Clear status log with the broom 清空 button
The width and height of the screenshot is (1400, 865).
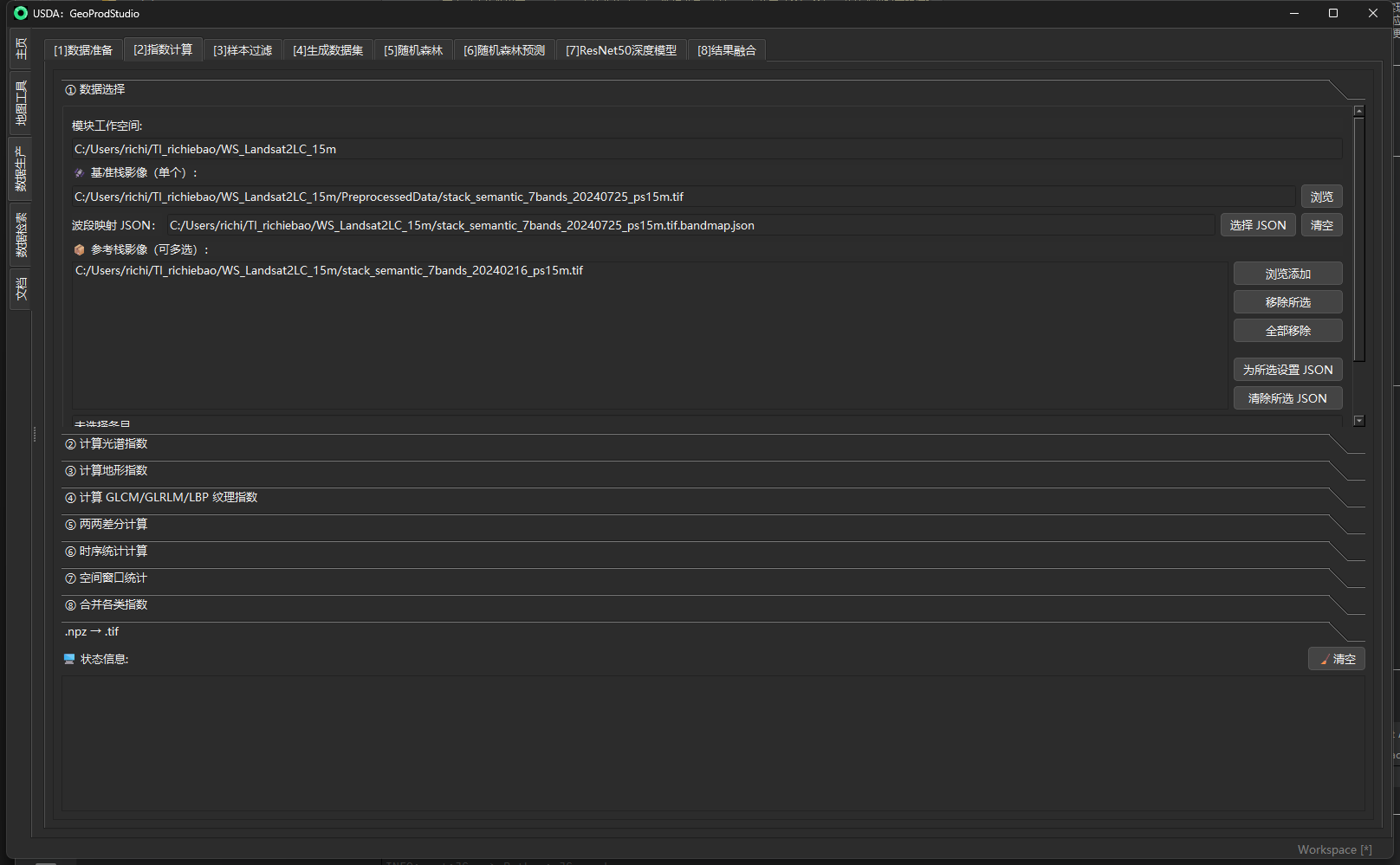(x=1336, y=659)
